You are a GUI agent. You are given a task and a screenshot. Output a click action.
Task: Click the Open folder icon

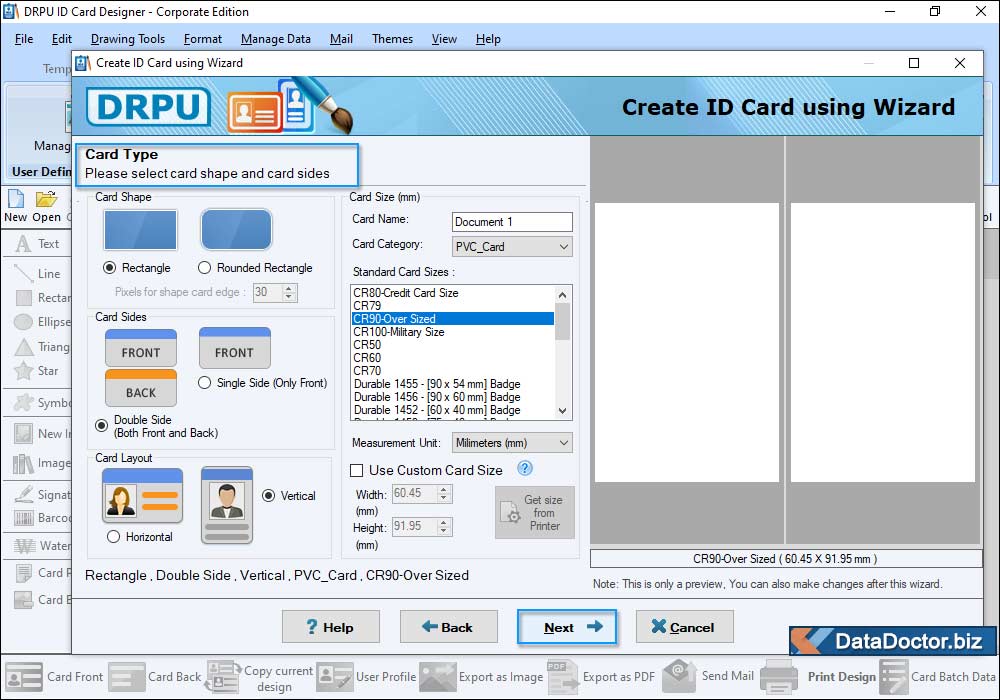click(x=46, y=199)
